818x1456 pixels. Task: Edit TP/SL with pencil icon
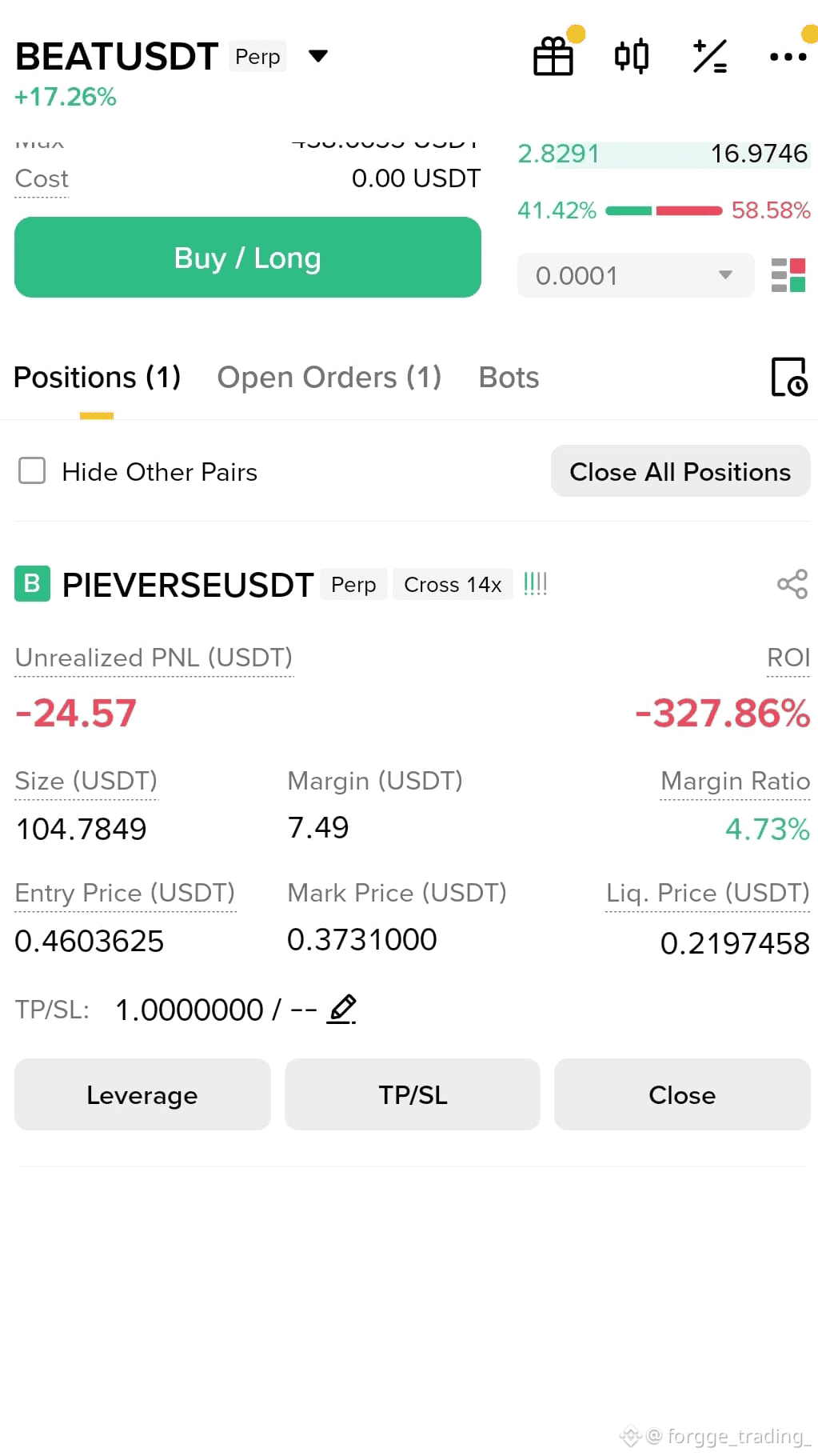coord(342,1009)
